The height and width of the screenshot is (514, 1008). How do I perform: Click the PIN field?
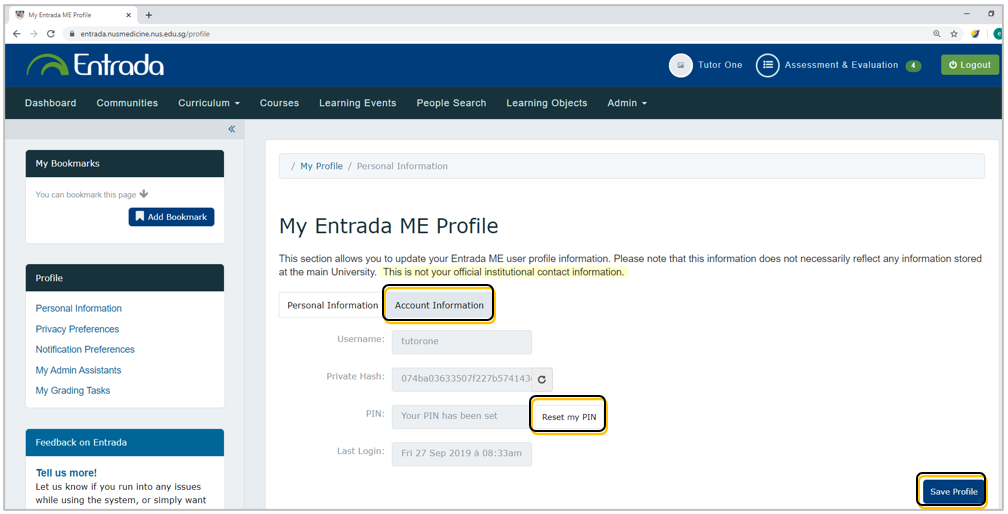point(462,416)
